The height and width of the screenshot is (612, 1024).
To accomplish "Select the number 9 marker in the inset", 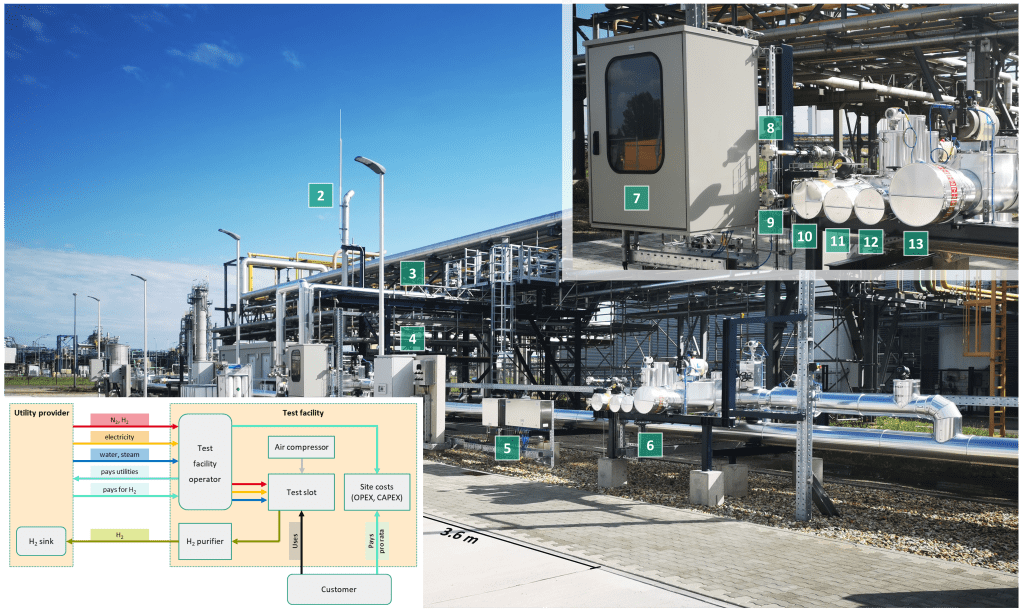I will click(768, 222).
